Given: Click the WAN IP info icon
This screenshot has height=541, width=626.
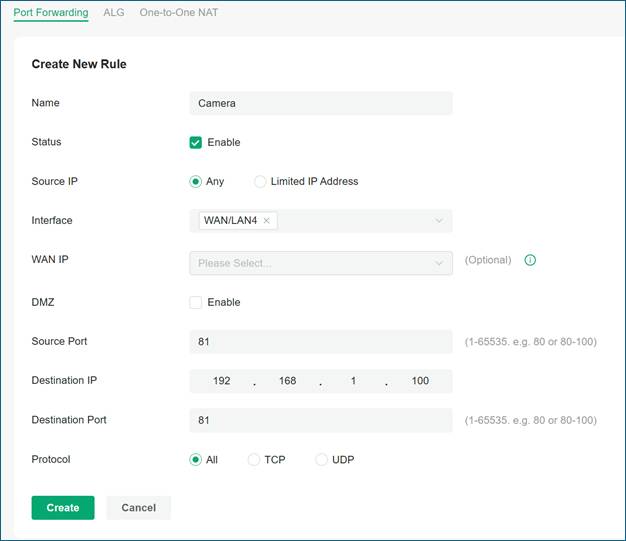Looking at the screenshot, I should 530,260.
